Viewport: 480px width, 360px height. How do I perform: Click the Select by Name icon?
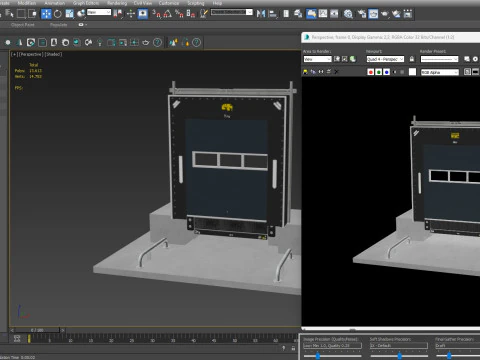pos(9,14)
